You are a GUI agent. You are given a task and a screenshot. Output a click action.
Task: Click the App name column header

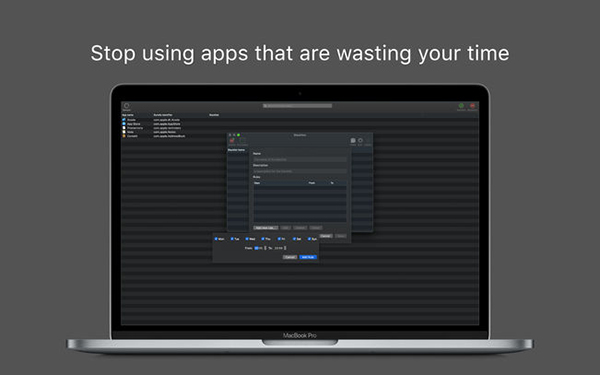[x=128, y=115]
